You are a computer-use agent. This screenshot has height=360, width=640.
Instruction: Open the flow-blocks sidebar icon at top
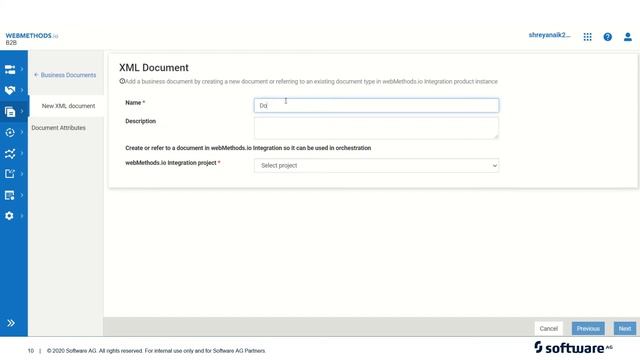pos(10,69)
